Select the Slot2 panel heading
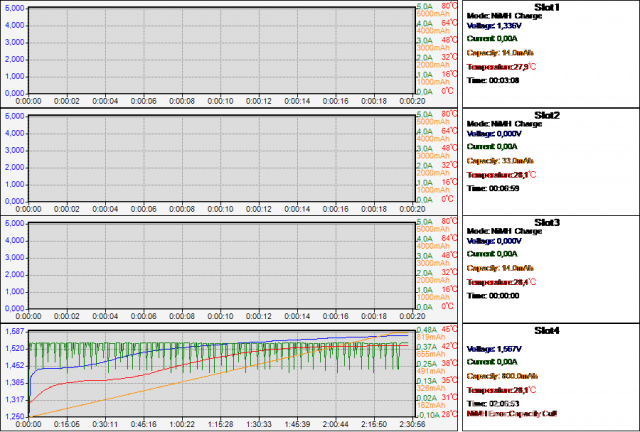Viewport: 640px width, 432px height. (547, 116)
